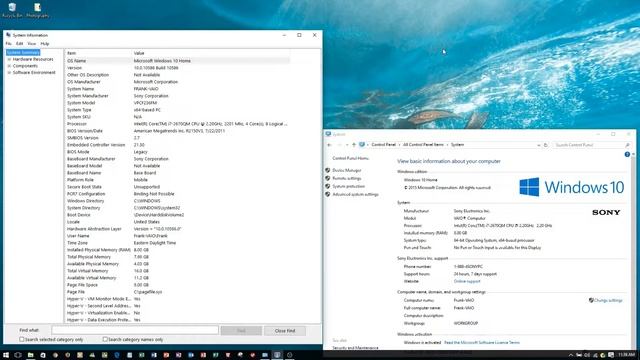
Task: Go forward in the System window
Action: pos(339,145)
